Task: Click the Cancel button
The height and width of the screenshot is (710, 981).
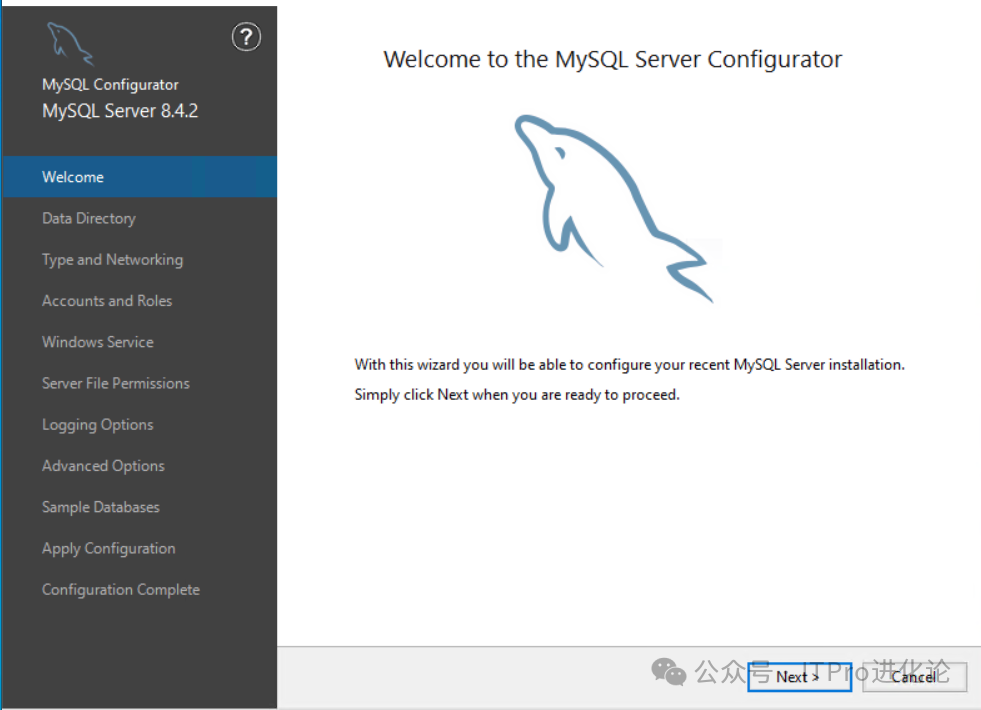Action: click(914, 677)
